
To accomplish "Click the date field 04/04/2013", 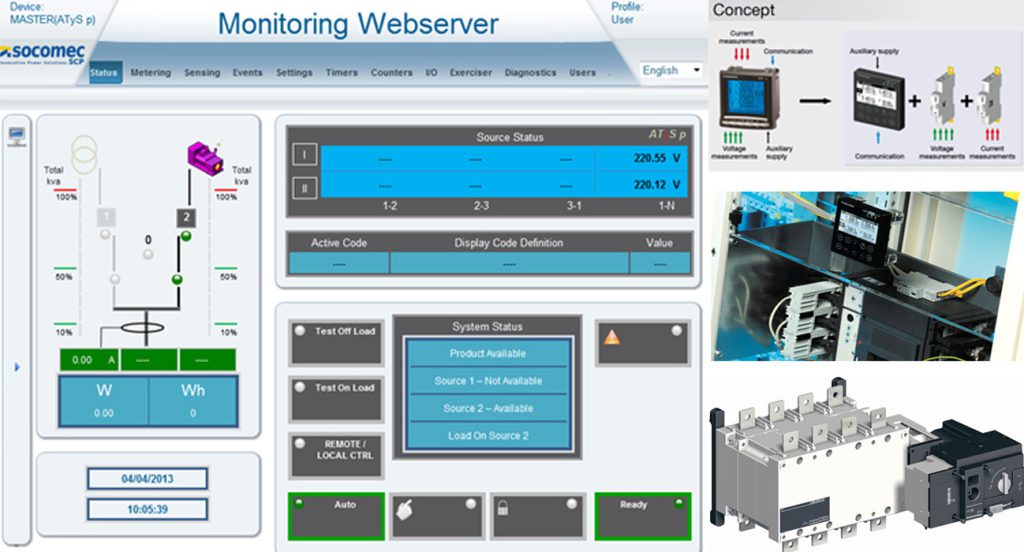I will (148, 479).
